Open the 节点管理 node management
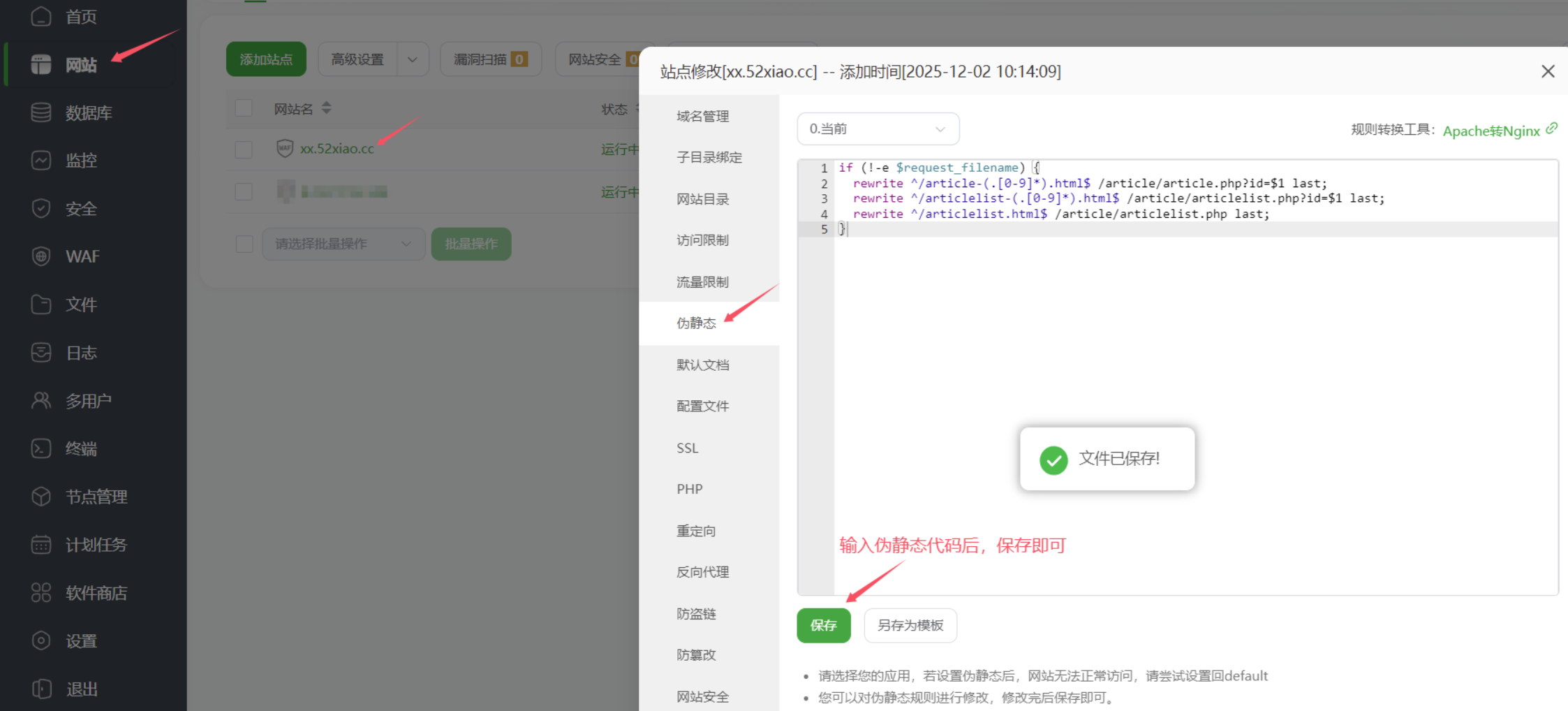The height and width of the screenshot is (711, 1568). click(x=96, y=497)
